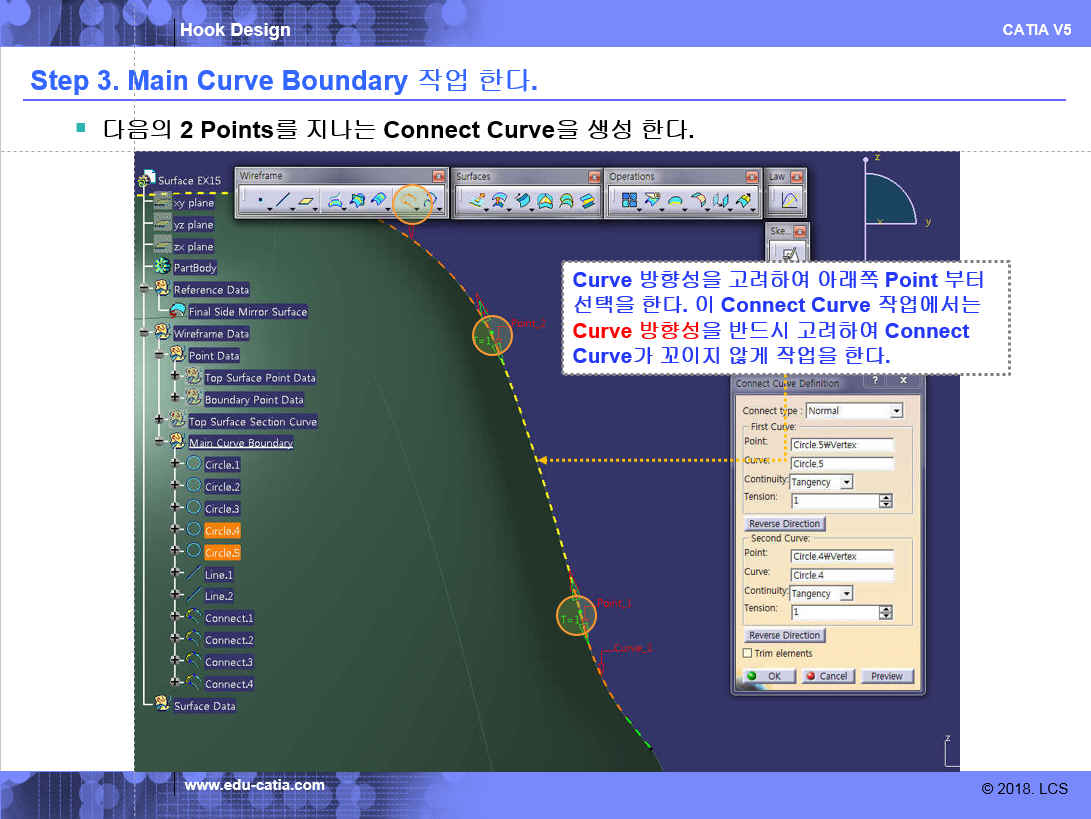Click the Plane tool in Wireframe toolbar
Viewport: 1091px width, 819px height.
click(x=306, y=201)
